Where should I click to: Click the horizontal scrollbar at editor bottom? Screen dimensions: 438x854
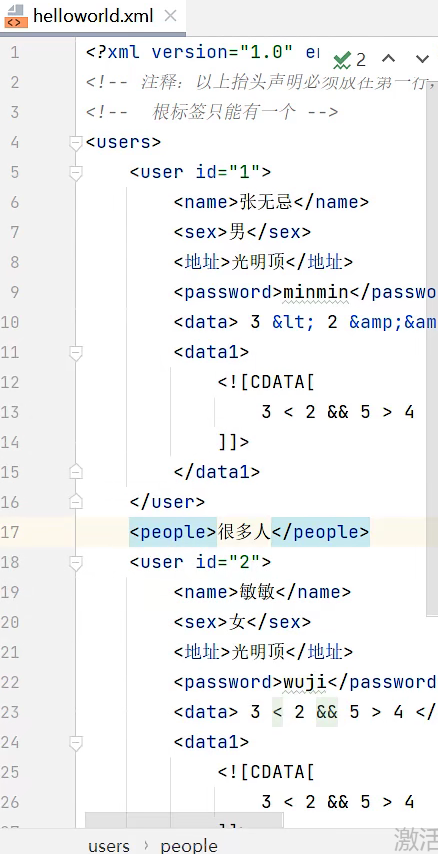[184, 820]
